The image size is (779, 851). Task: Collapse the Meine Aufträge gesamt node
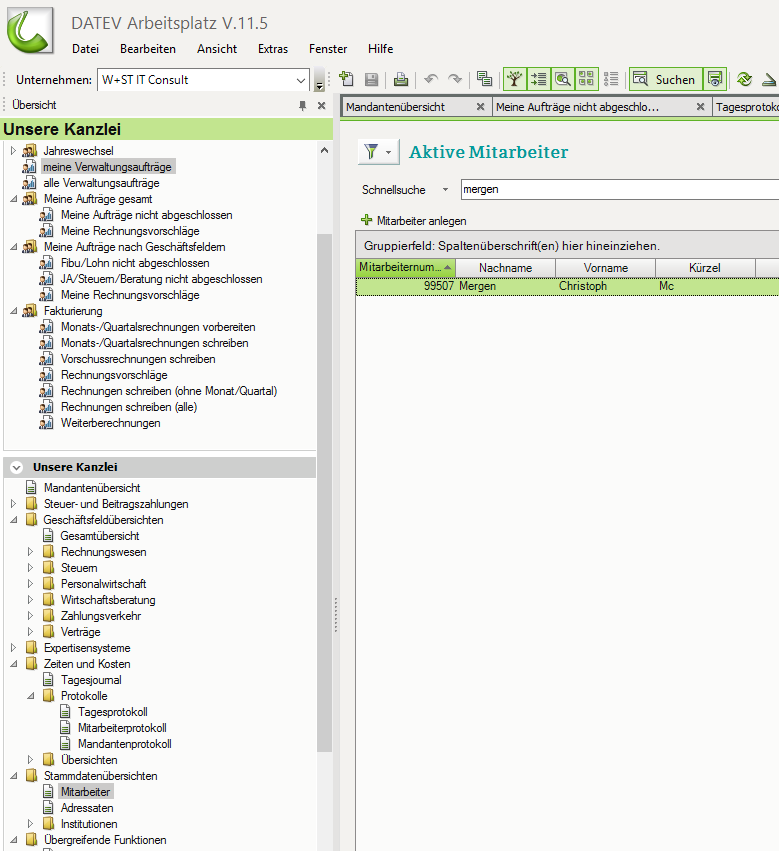point(14,199)
